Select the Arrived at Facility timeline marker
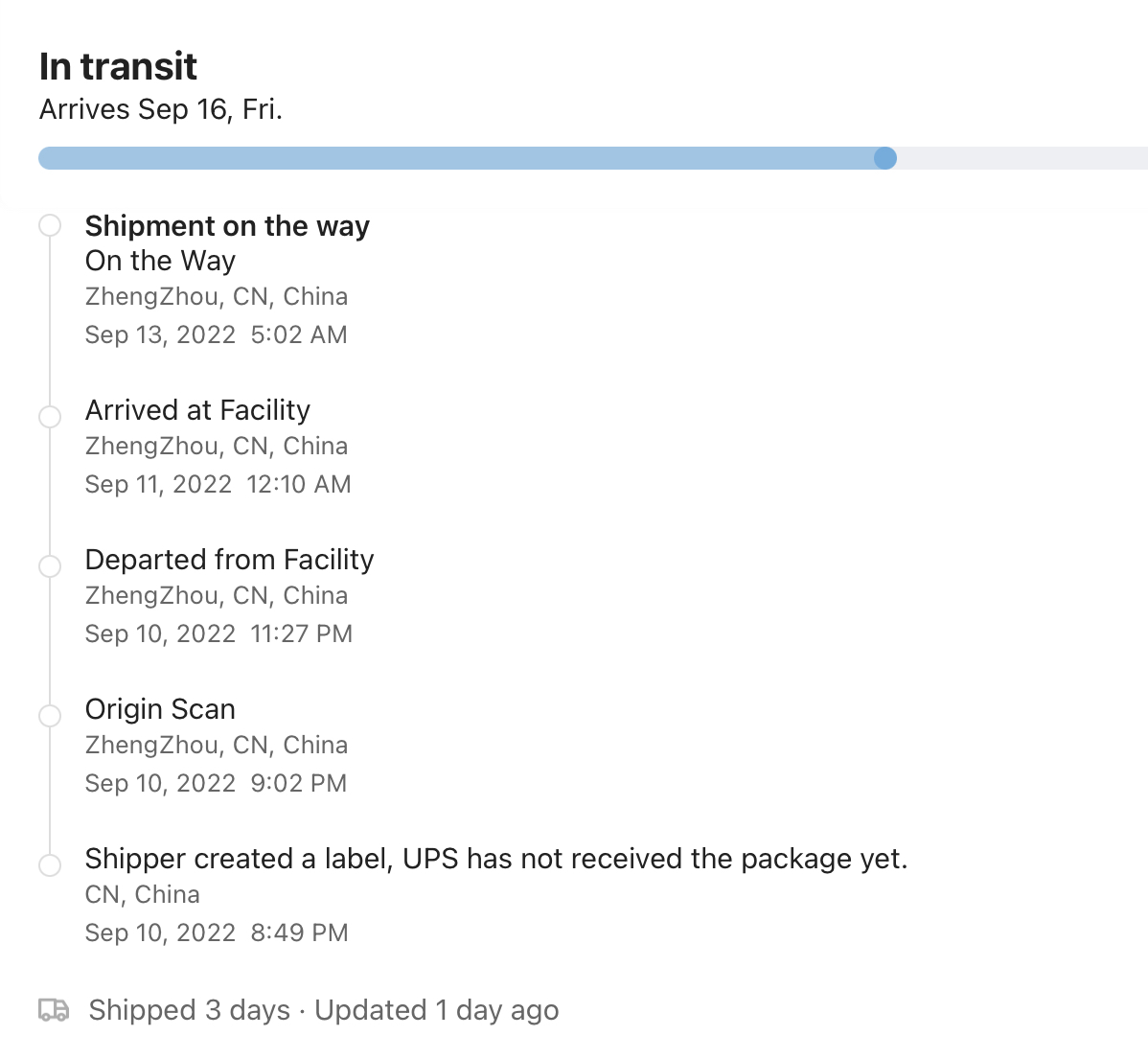1148x1059 pixels. point(50,417)
